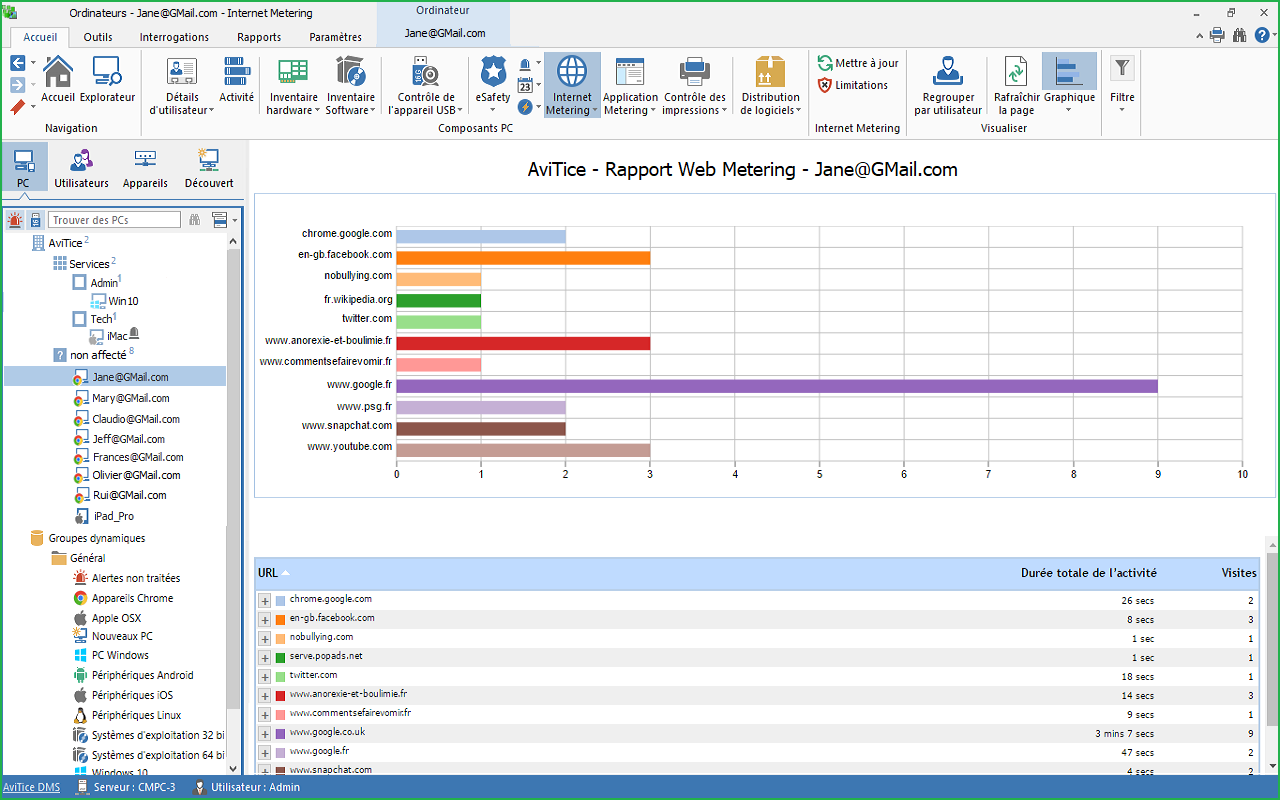1280x800 pixels.
Task: Expand the en-gb.facebook.com row
Action: coord(265,619)
